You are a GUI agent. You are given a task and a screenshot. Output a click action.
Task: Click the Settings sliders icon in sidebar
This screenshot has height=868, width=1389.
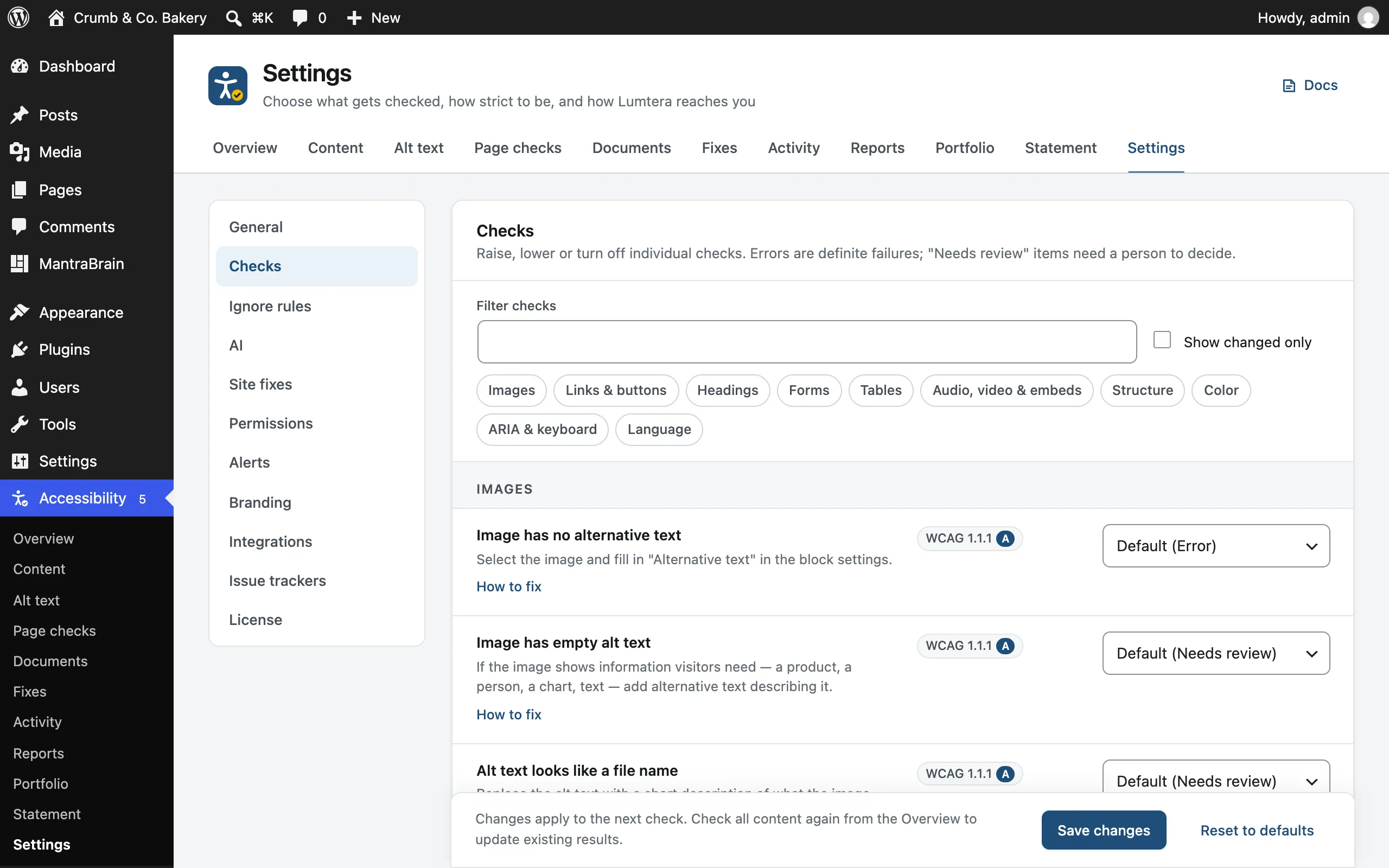(20, 461)
